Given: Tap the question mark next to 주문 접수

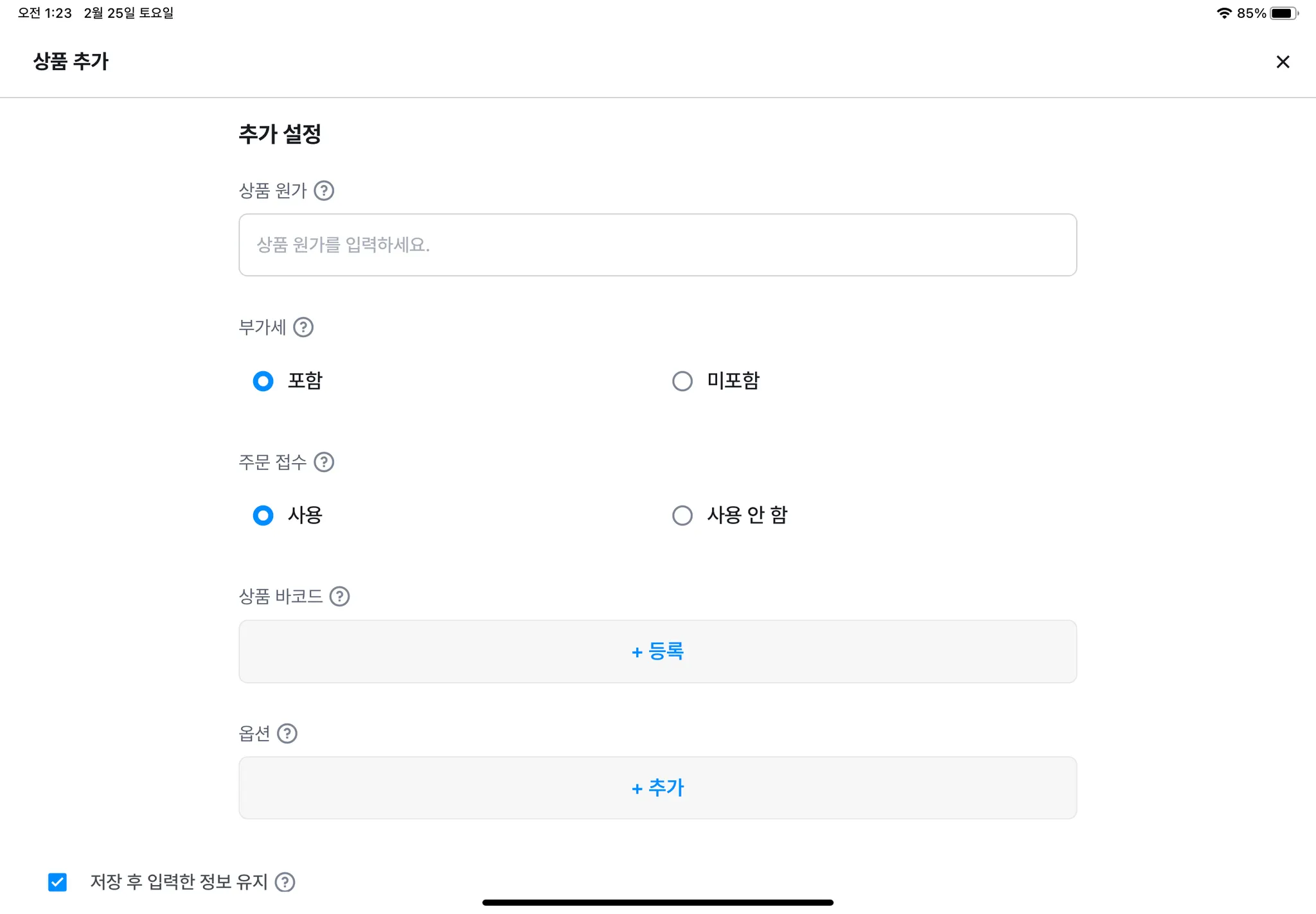Looking at the screenshot, I should click(x=324, y=462).
